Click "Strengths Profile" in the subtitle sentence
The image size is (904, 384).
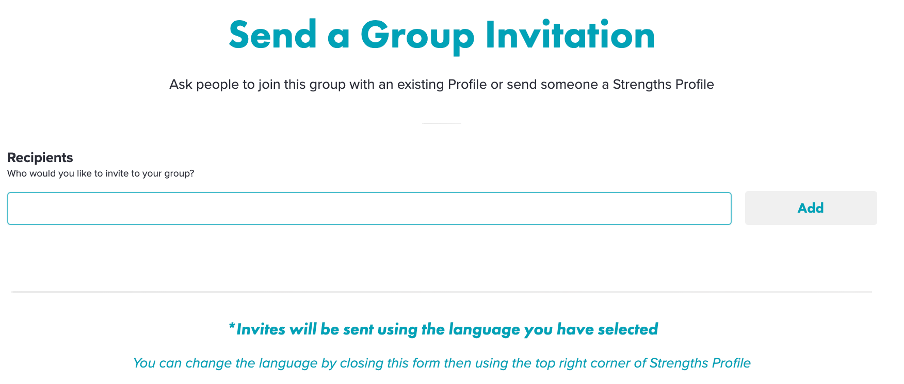click(x=663, y=85)
